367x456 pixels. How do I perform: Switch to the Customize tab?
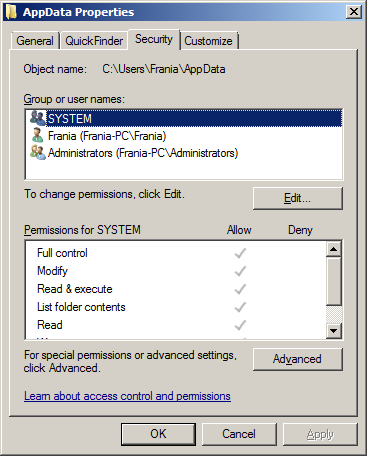click(208, 41)
